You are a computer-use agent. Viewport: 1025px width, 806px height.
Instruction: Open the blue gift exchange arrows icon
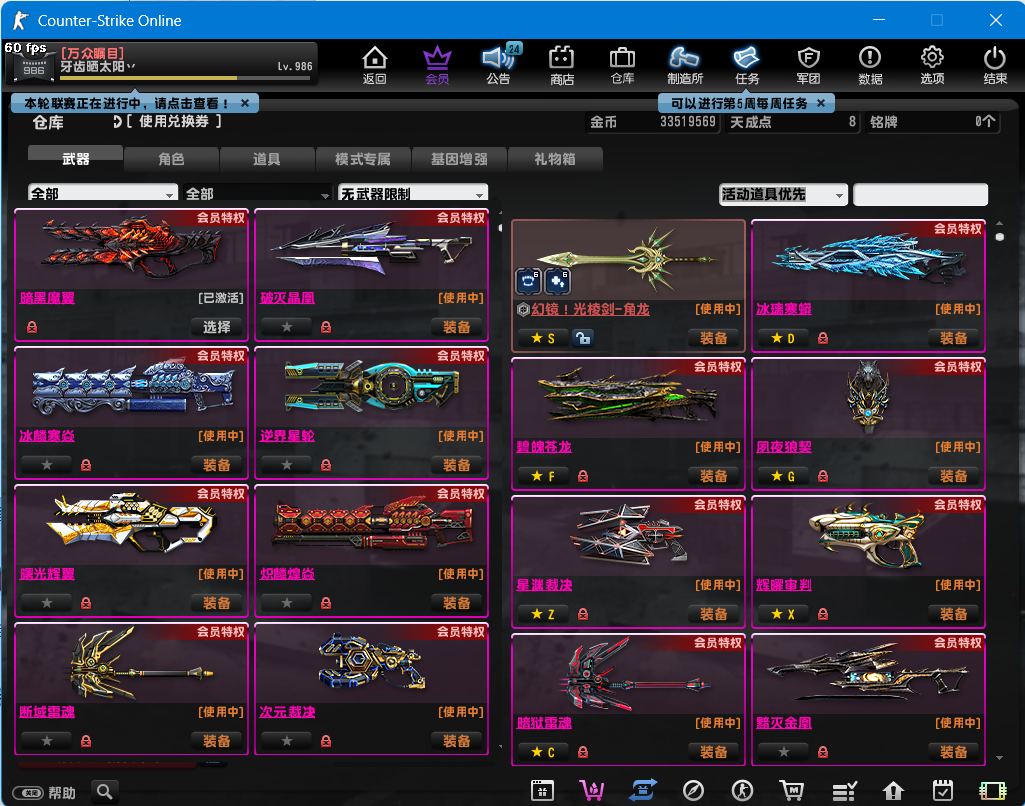[643, 790]
